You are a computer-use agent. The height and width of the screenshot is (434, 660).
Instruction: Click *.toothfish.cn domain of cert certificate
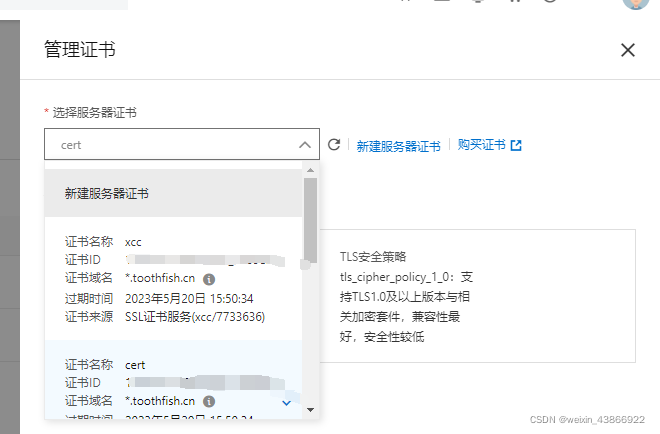pos(160,401)
